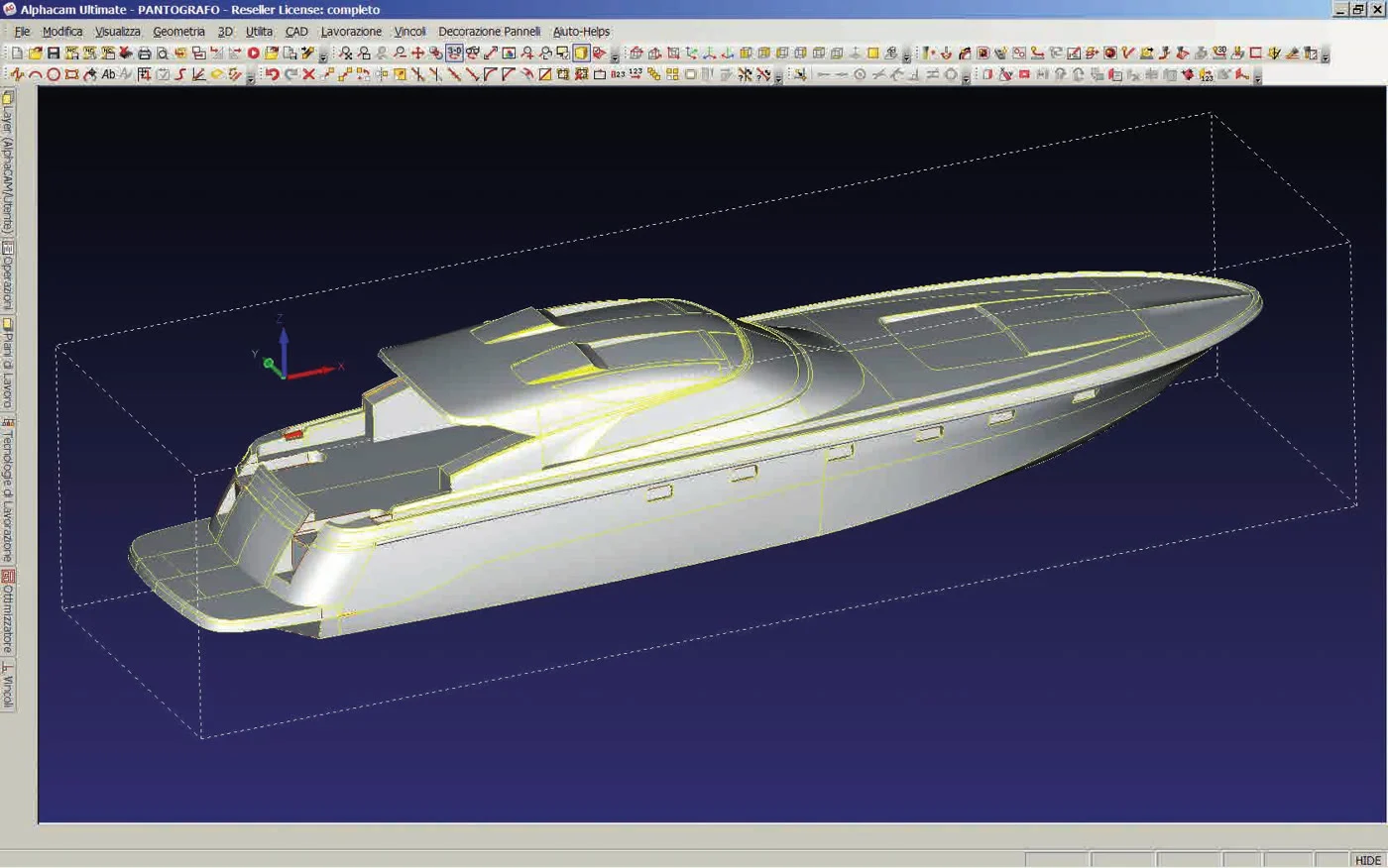Select the Rectangle geometry tool
The width and height of the screenshot is (1388, 868).
tap(71, 74)
